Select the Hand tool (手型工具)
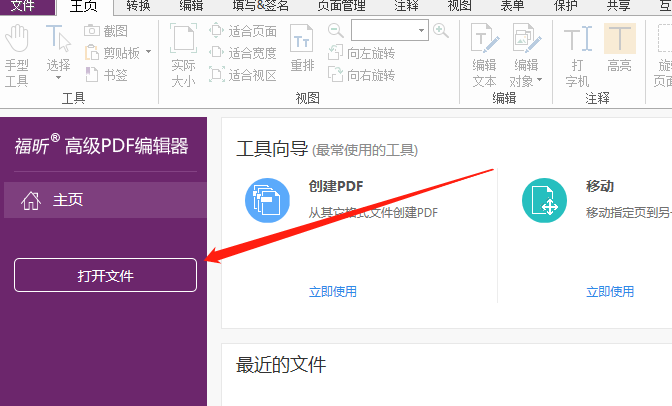Image resolution: width=672 pixels, height=406 pixels. point(16,55)
